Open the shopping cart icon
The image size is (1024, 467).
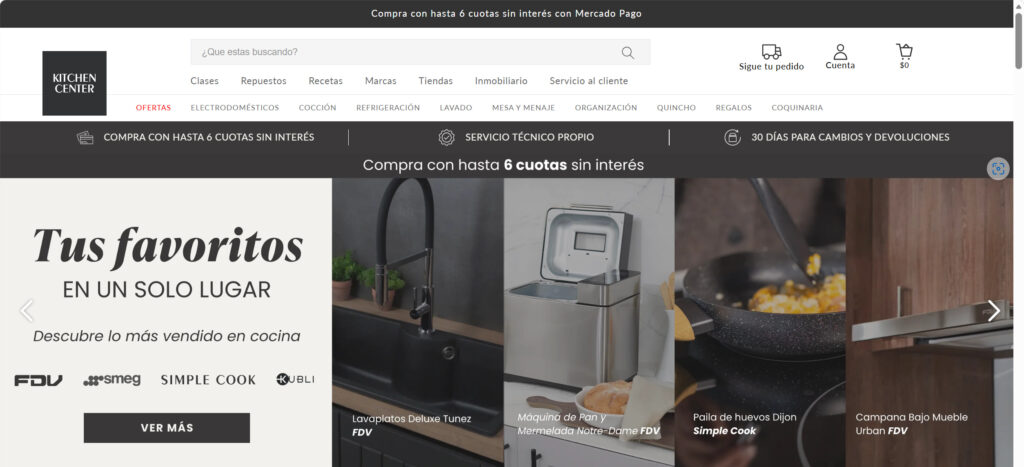[904, 51]
